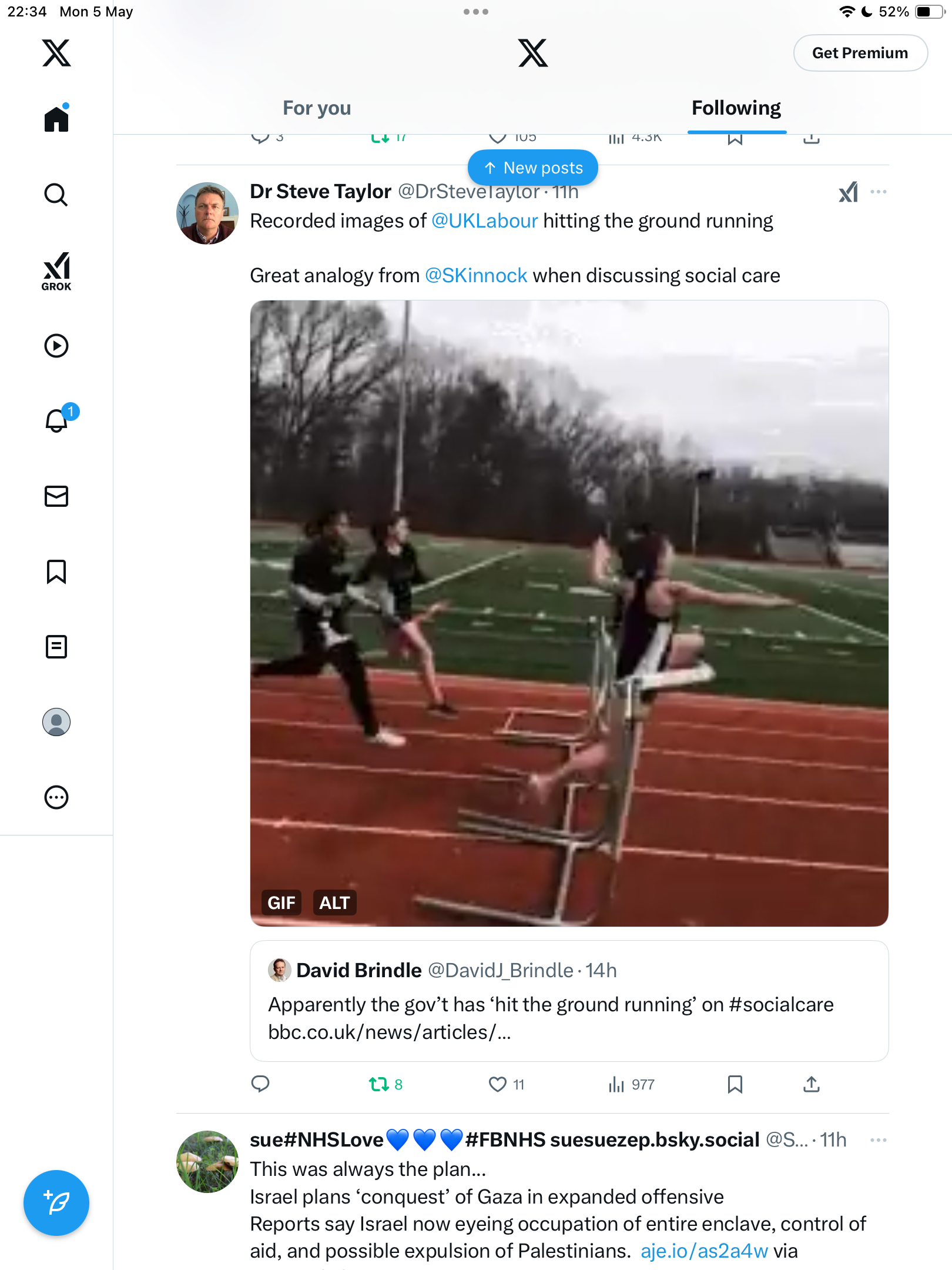952x1270 pixels.
Task: Expand the More circle menu in sidebar
Action: (56, 797)
